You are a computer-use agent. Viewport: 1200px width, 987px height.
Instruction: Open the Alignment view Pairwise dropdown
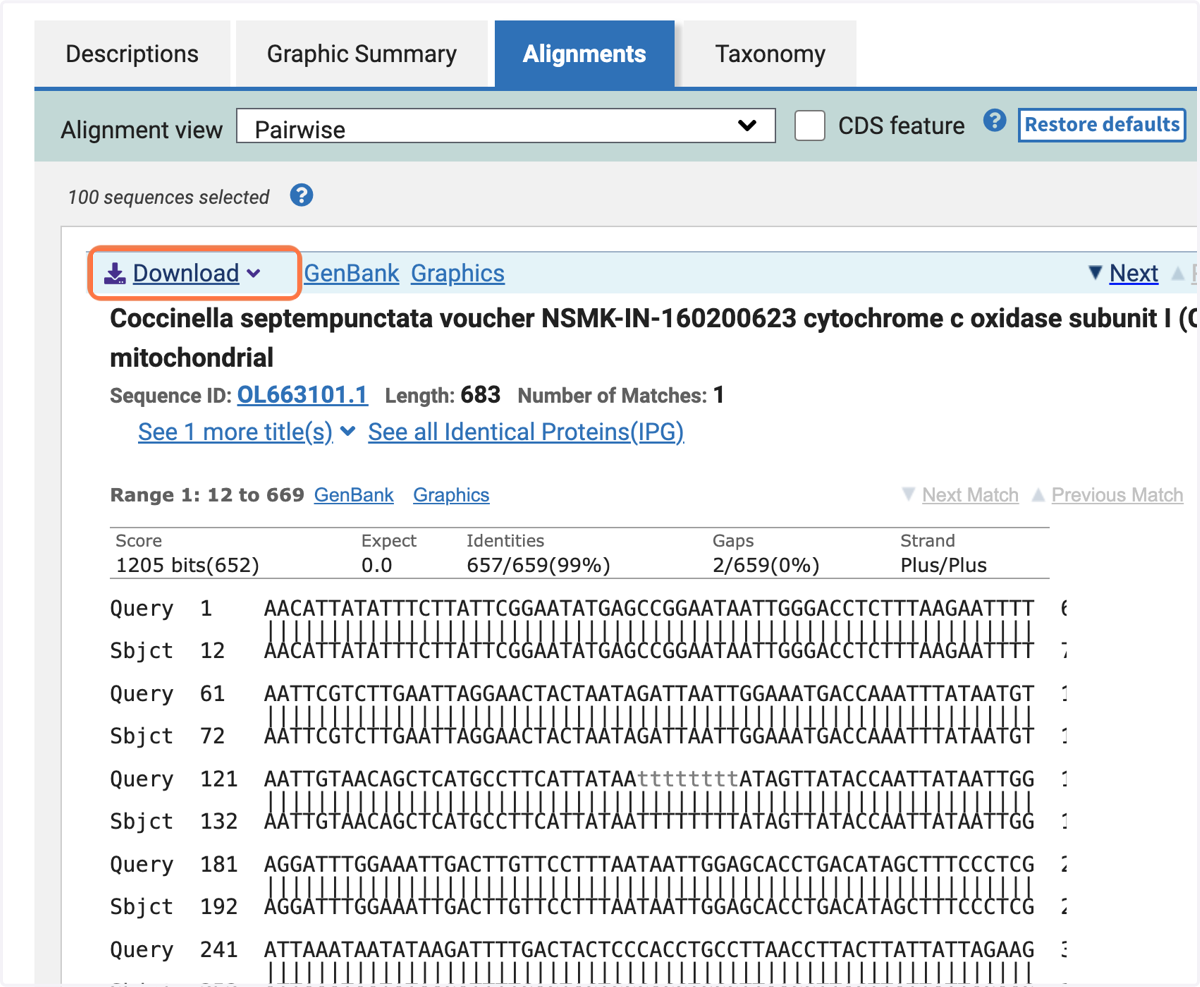coord(506,127)
